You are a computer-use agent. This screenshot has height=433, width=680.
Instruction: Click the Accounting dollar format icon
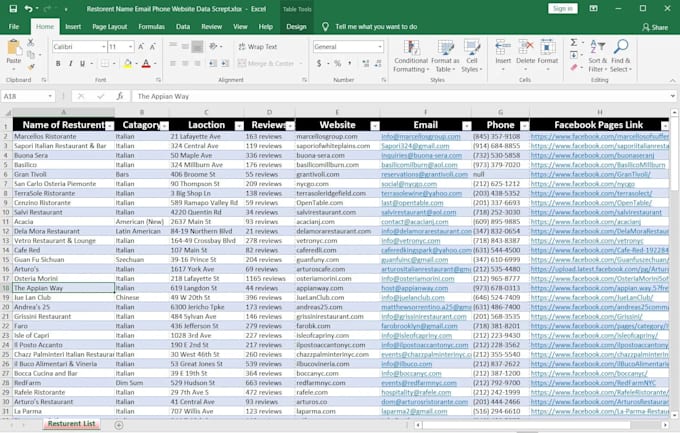point(319,63)
